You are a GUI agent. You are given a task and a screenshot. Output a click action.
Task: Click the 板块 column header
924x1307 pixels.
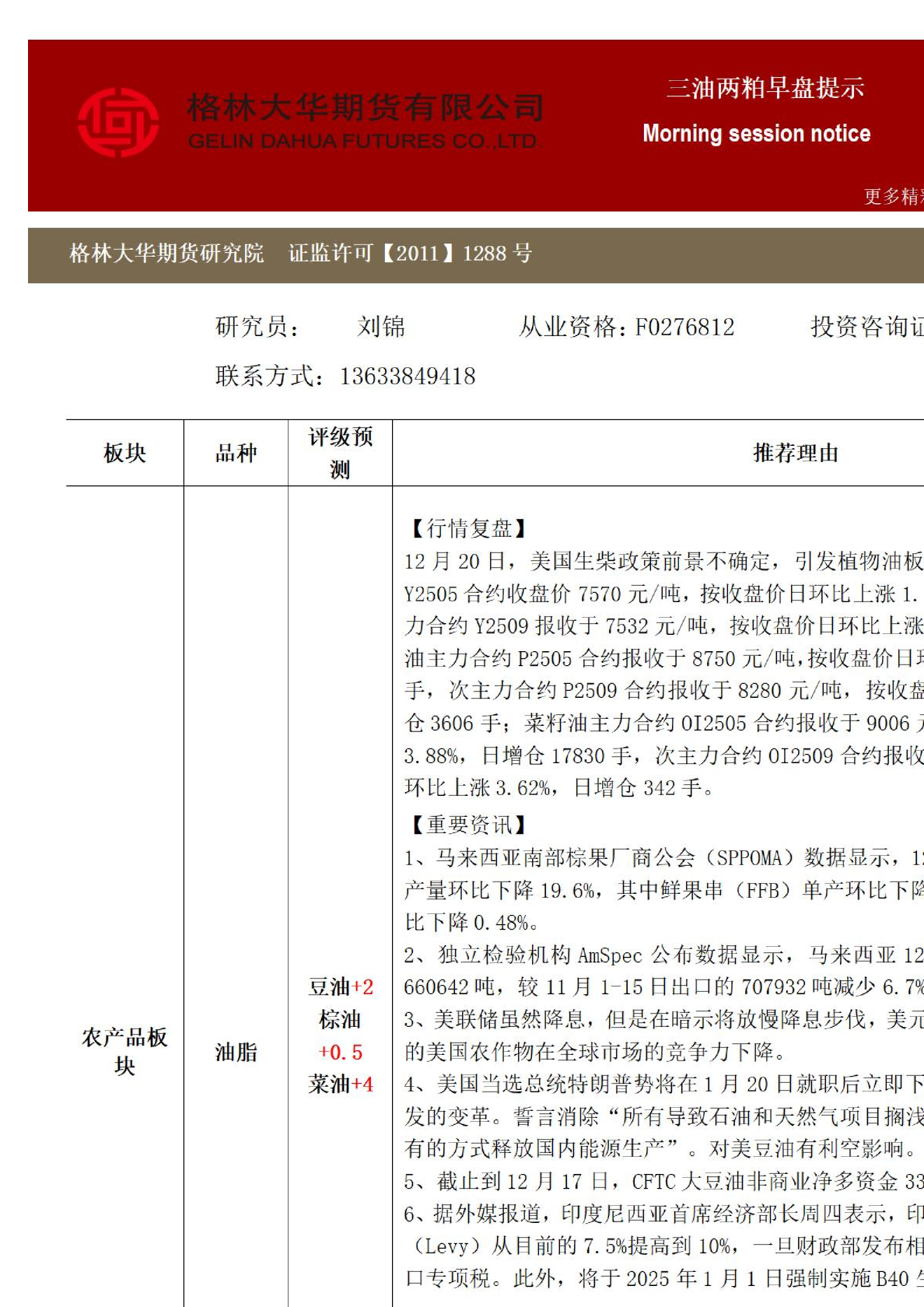[x=124, y=453]
